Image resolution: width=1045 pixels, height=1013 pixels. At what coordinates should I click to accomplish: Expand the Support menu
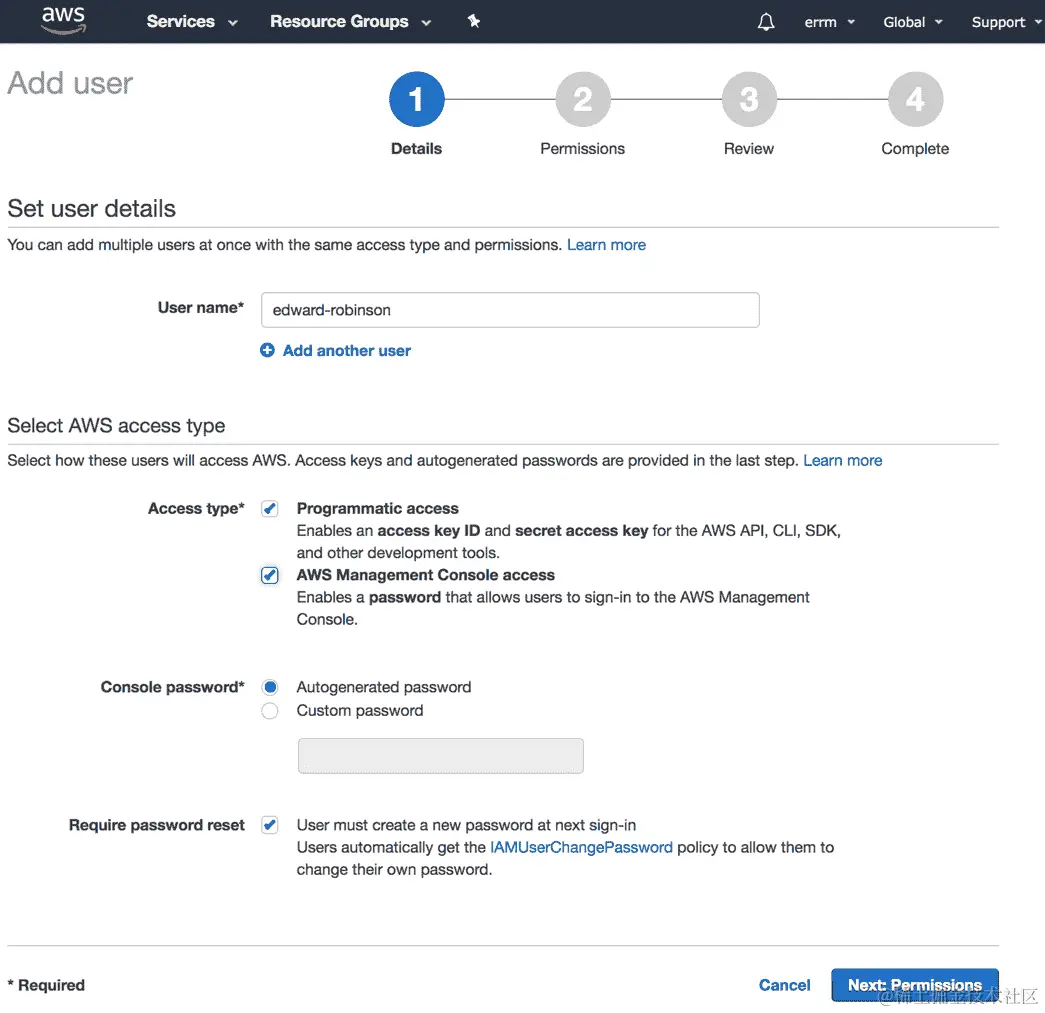(x=1006, y=22)
